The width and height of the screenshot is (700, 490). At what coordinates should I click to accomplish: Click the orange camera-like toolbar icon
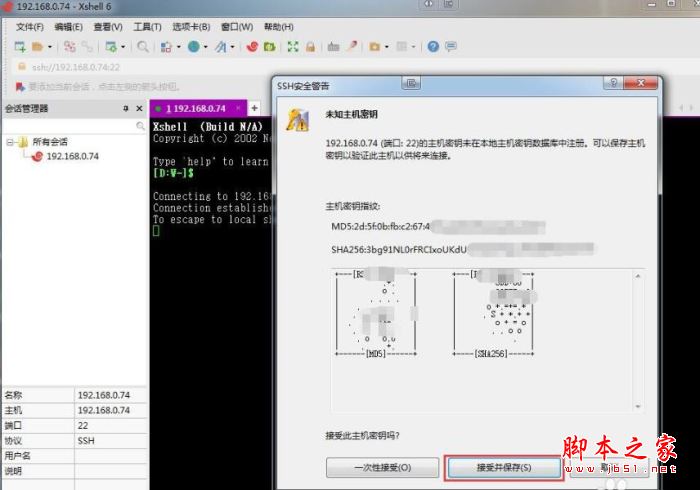pos(375,46)
